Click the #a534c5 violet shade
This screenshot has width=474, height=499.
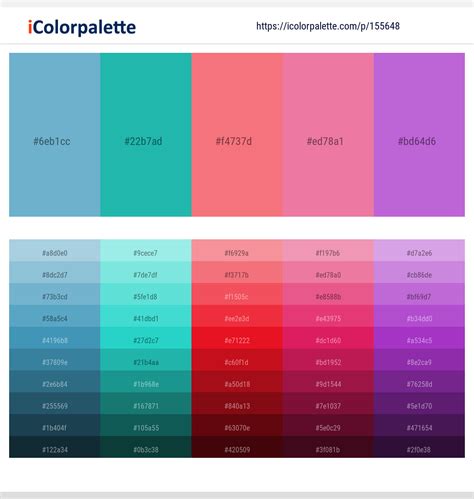click(x=419, y=338)
